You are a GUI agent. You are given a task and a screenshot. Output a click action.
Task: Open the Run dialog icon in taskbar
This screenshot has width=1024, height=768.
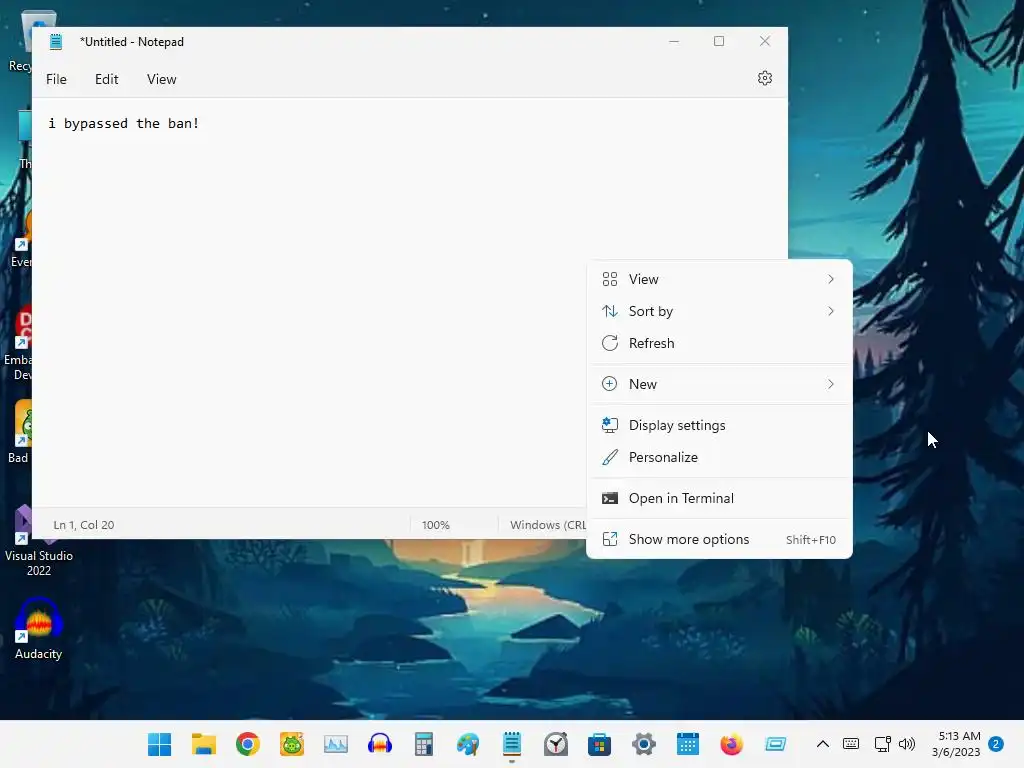pyautogui.click(x=776, y=744)
